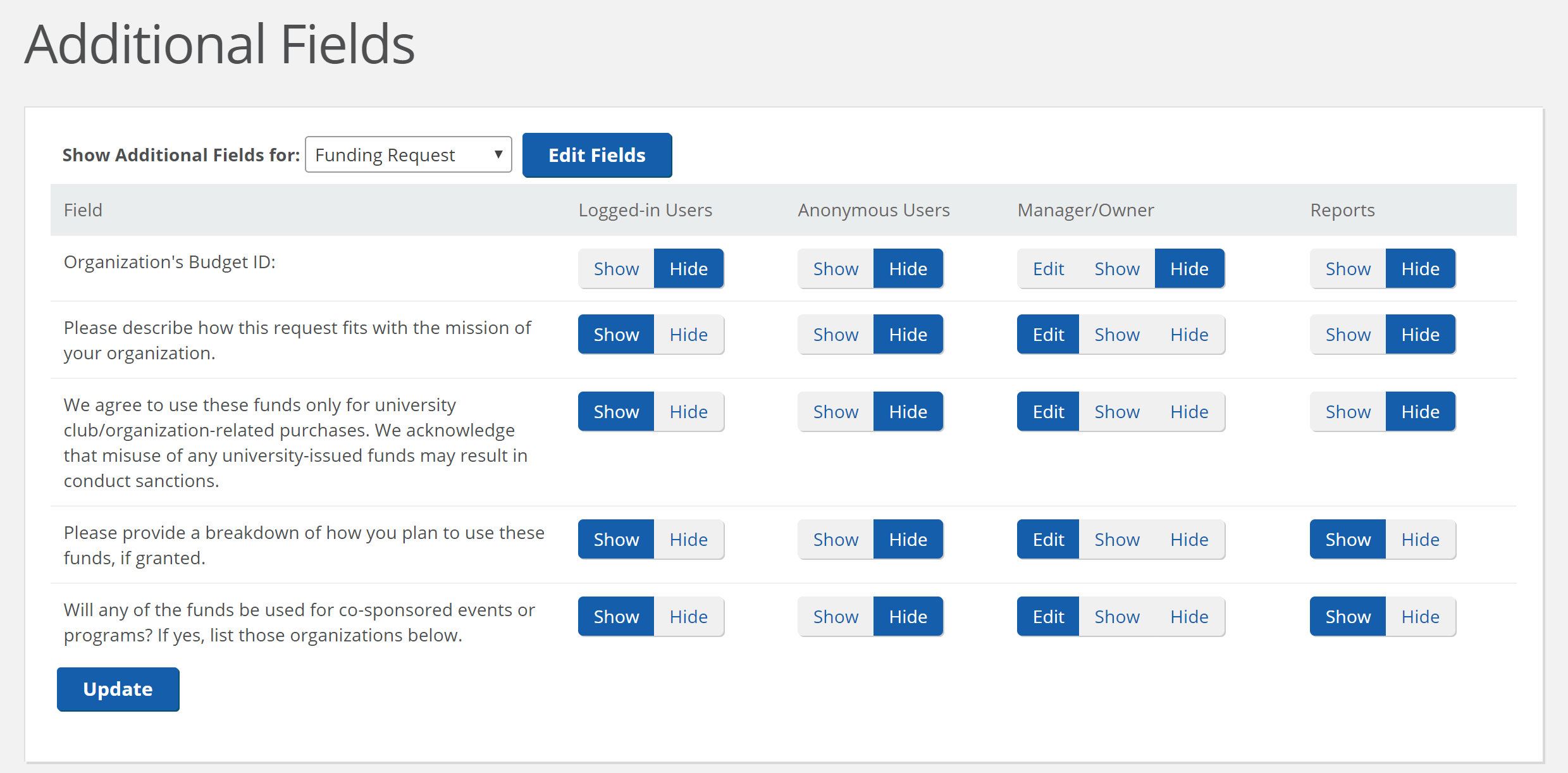Hide breakdown field in Reports
Screen dimensions: 1568x773
pyautogui.click(x=1421, y=540)
